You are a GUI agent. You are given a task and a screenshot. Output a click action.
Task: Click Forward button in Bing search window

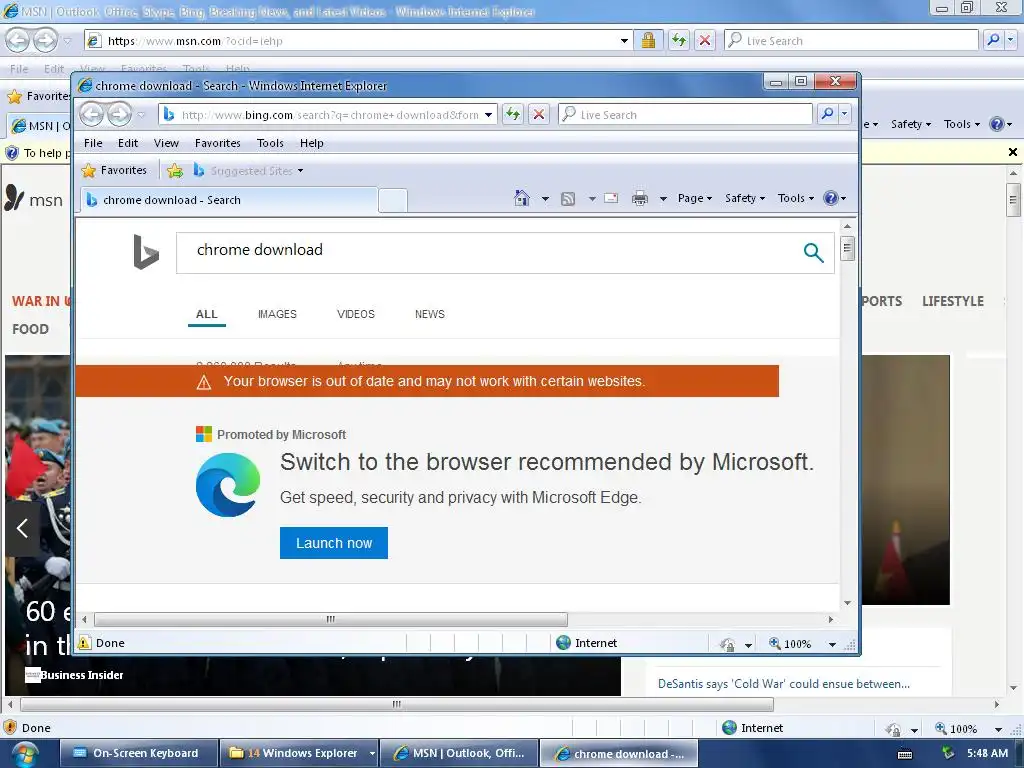point(119,115)
